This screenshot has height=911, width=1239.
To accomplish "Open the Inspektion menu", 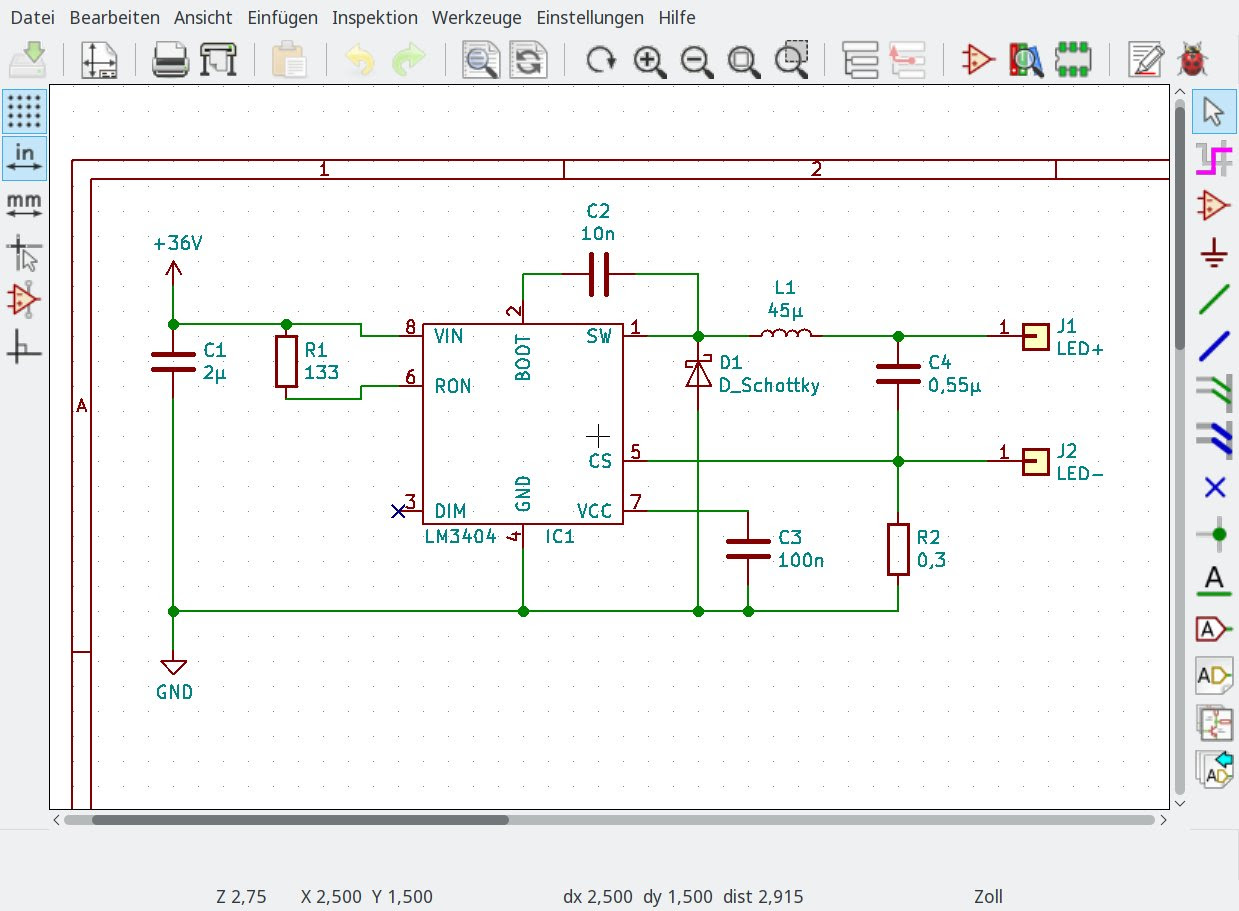I will [x=375, y=18].
